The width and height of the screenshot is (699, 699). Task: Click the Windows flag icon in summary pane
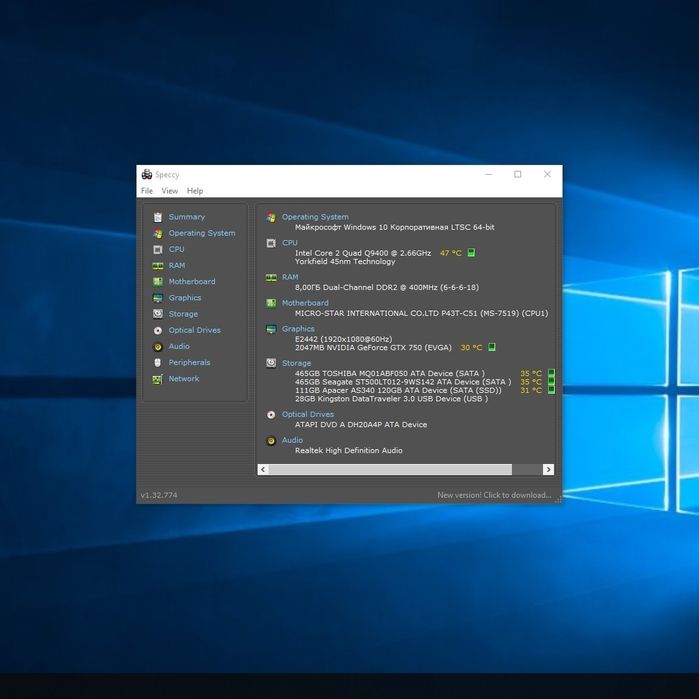(271, 217)
